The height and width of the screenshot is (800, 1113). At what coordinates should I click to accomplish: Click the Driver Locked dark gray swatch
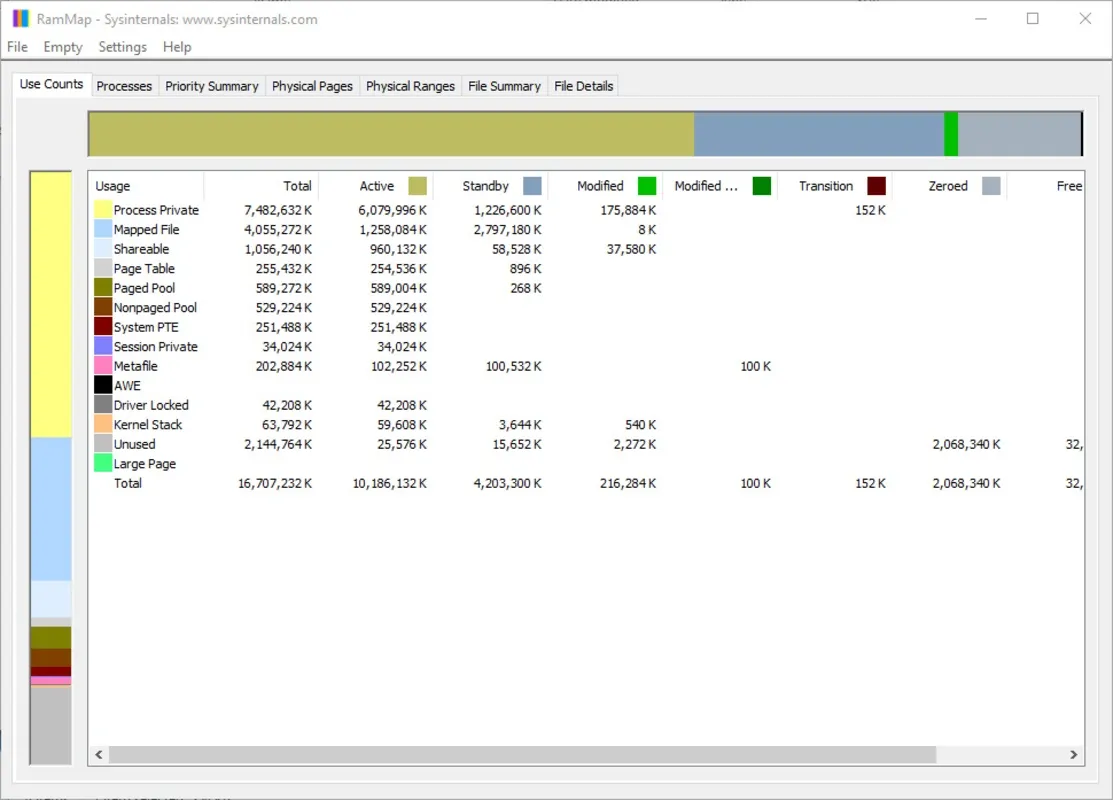click(103, 405)
